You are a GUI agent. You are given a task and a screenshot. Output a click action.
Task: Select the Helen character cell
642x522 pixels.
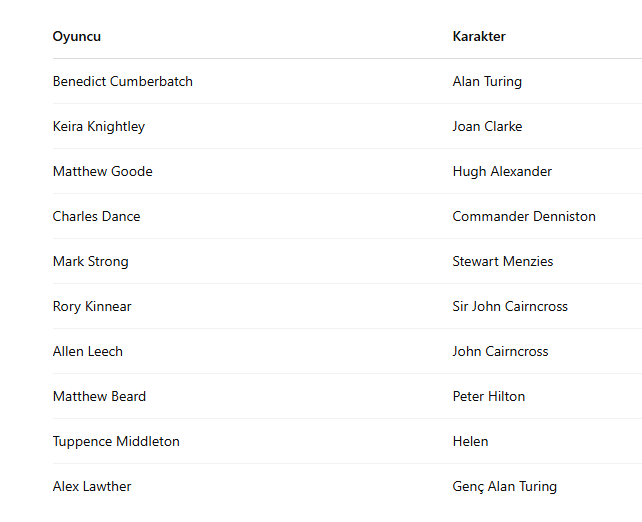point(471,442)
